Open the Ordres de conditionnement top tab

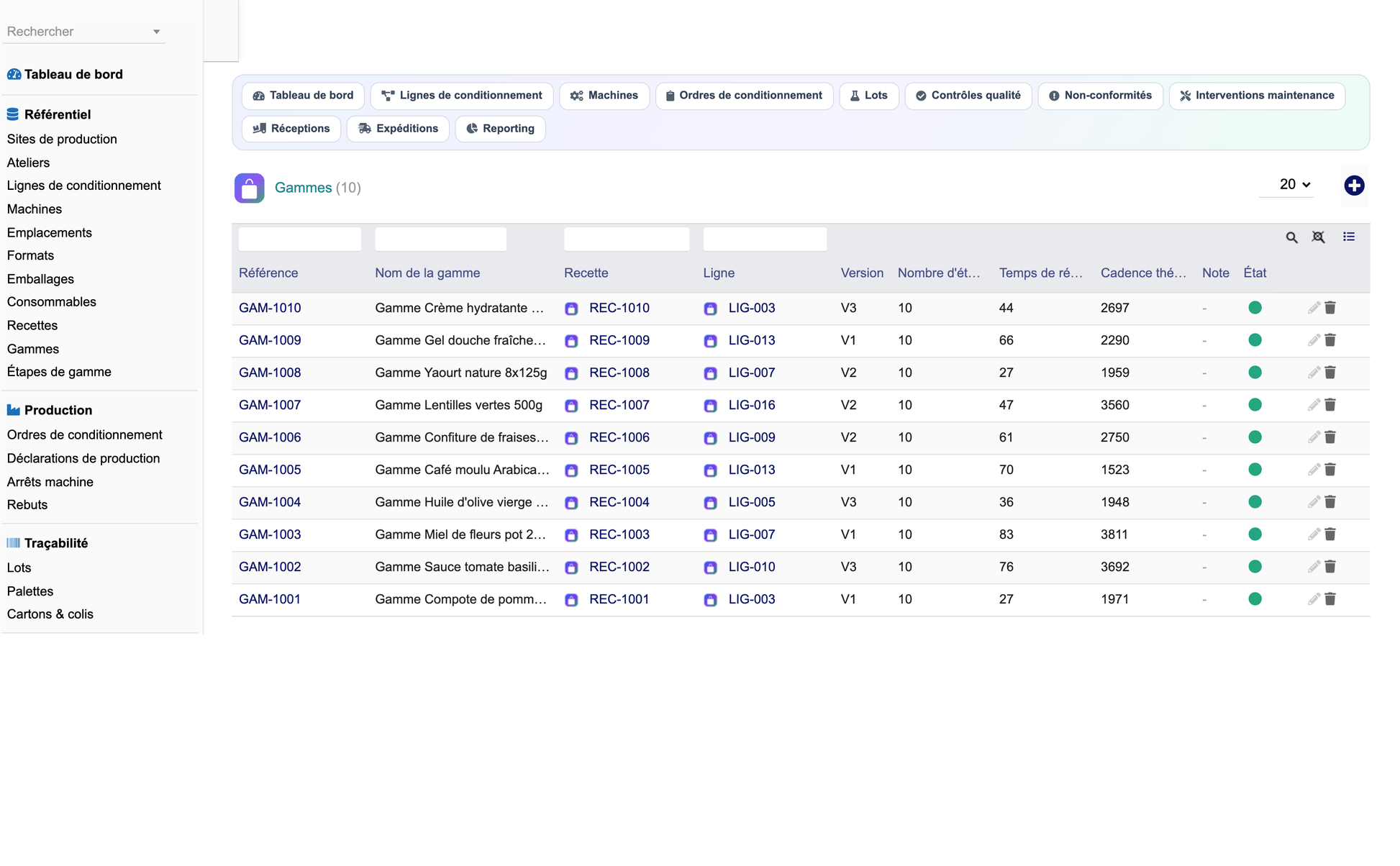click(744, 96)
